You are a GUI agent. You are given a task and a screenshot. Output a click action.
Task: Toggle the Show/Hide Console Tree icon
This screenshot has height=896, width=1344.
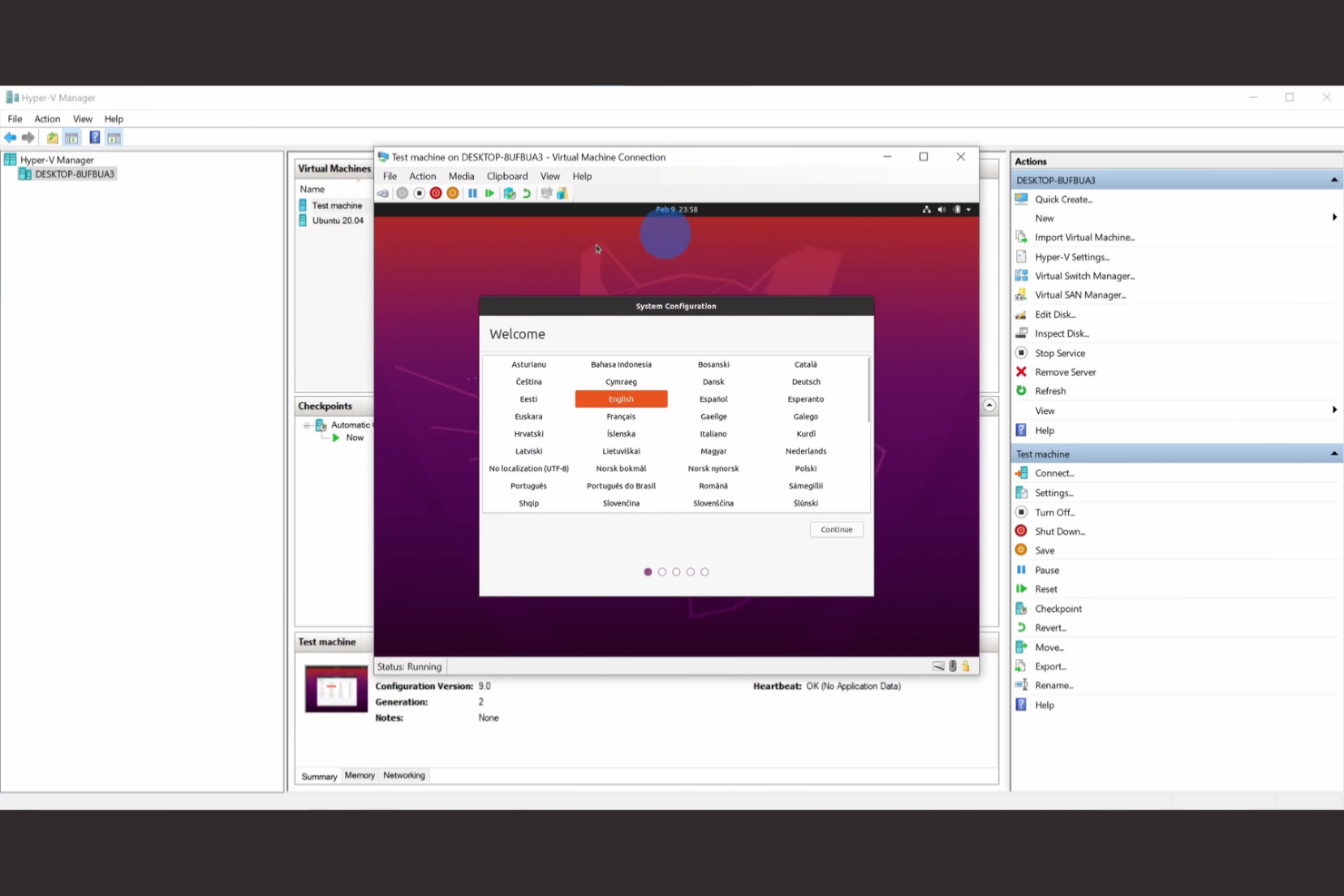(72, 138)
